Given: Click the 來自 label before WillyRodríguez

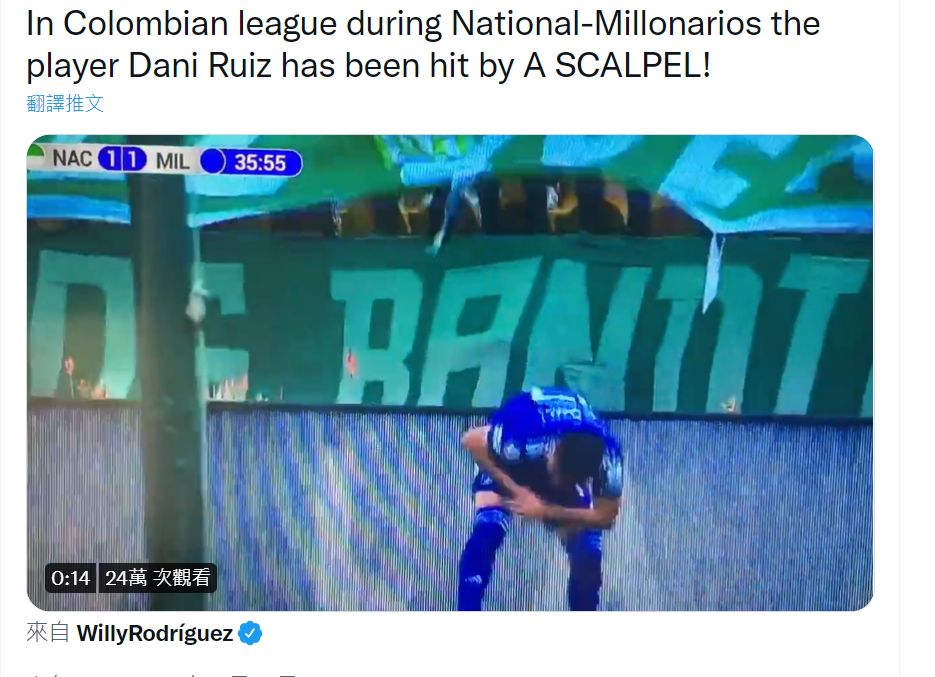Looking at the screenshot, I should [x=48, y=632].
